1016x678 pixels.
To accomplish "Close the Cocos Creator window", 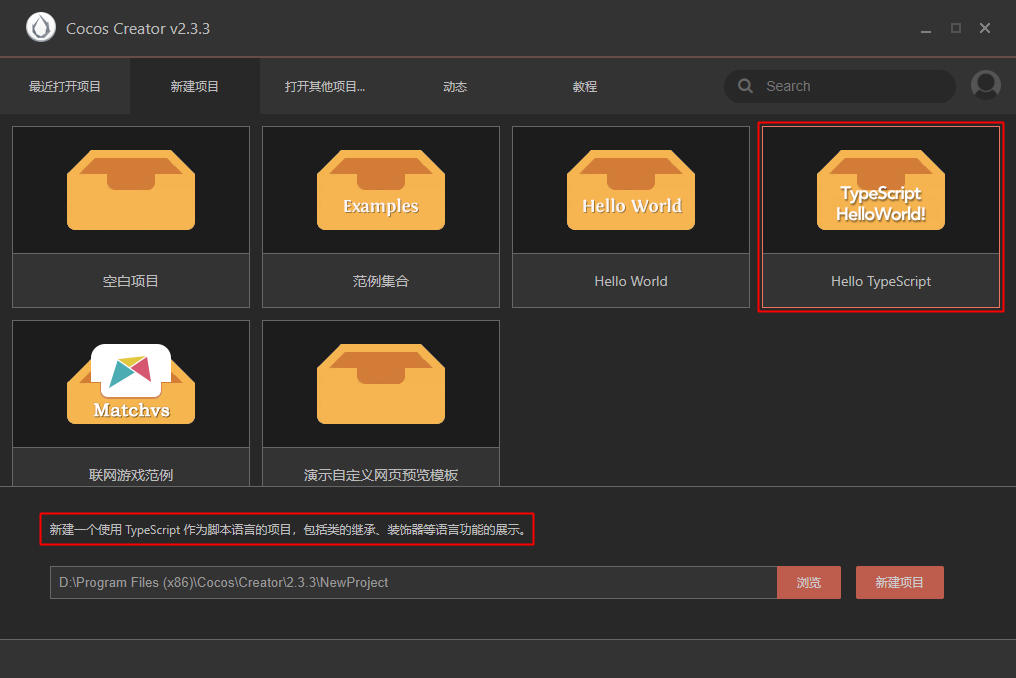I will point(985,28).
